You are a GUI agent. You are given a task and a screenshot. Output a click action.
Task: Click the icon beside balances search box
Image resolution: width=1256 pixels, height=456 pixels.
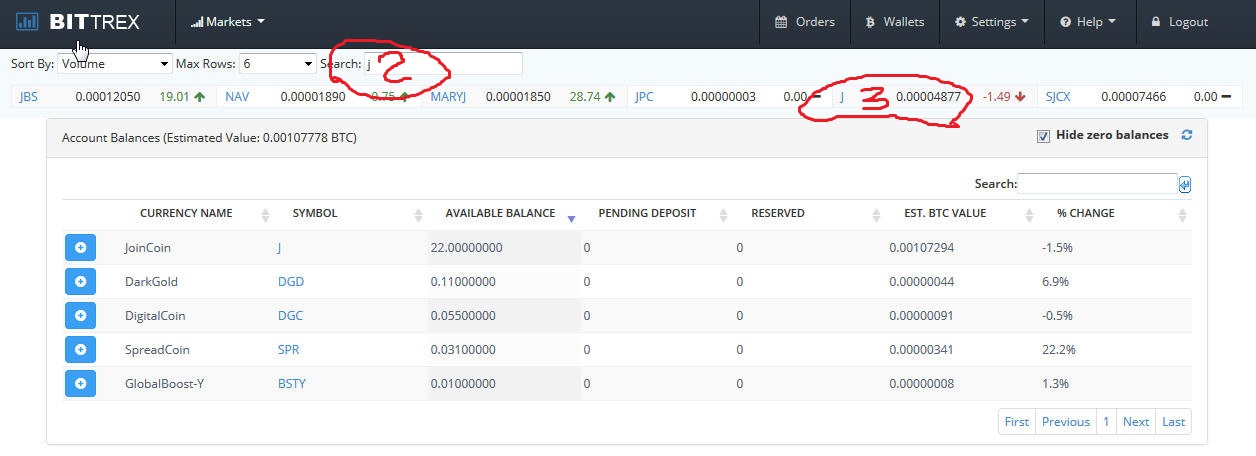(x=1185, y=184)
